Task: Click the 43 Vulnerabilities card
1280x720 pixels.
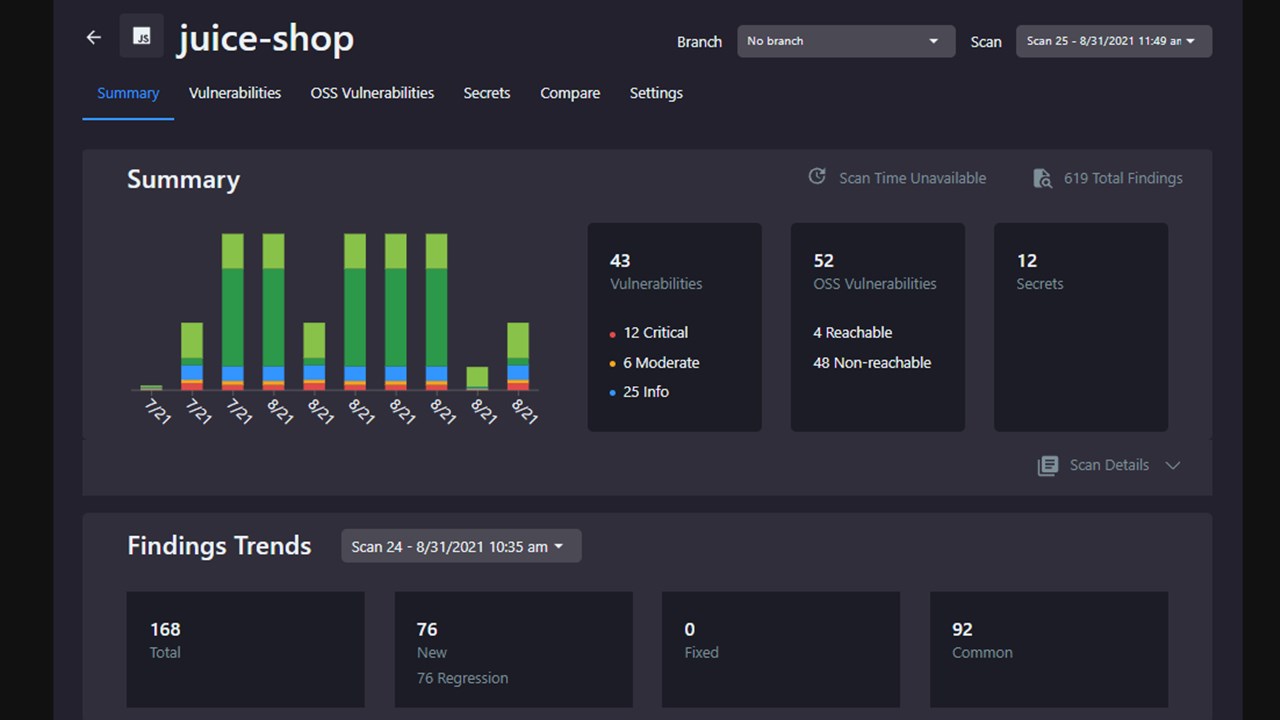Action: pyautogui.click(x=674, y=327)
